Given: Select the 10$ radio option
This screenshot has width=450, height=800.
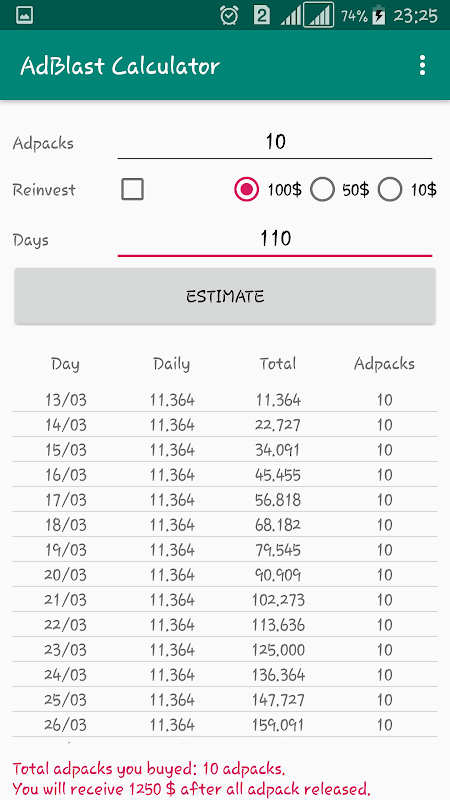Looking at the screenshot, I should point(390,190).
